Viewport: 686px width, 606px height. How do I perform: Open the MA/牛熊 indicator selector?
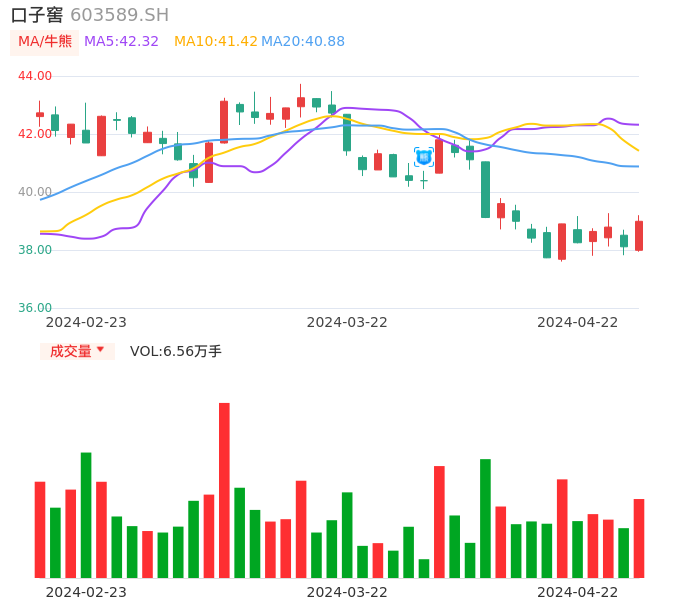[x=45, y=42]
